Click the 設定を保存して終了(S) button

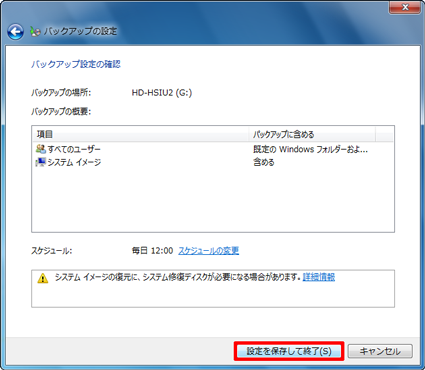tap(289, 351)
